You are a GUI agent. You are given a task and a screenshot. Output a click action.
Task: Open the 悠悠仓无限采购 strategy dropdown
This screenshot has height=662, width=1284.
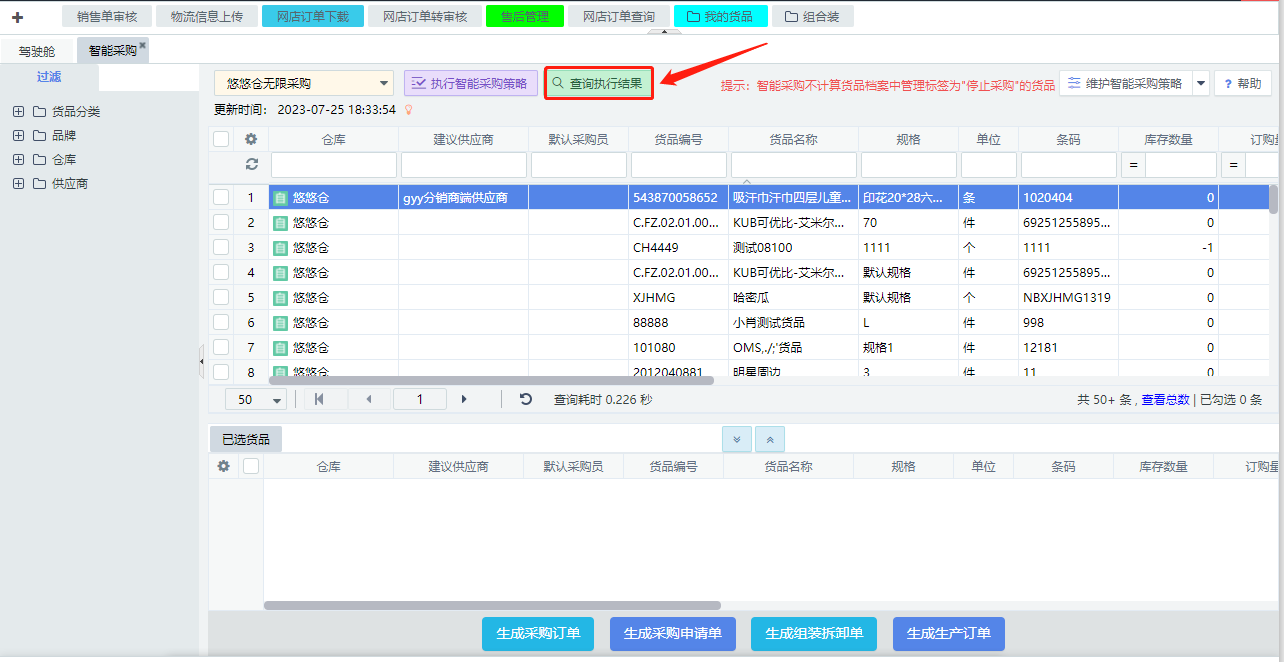pos(304,84)
